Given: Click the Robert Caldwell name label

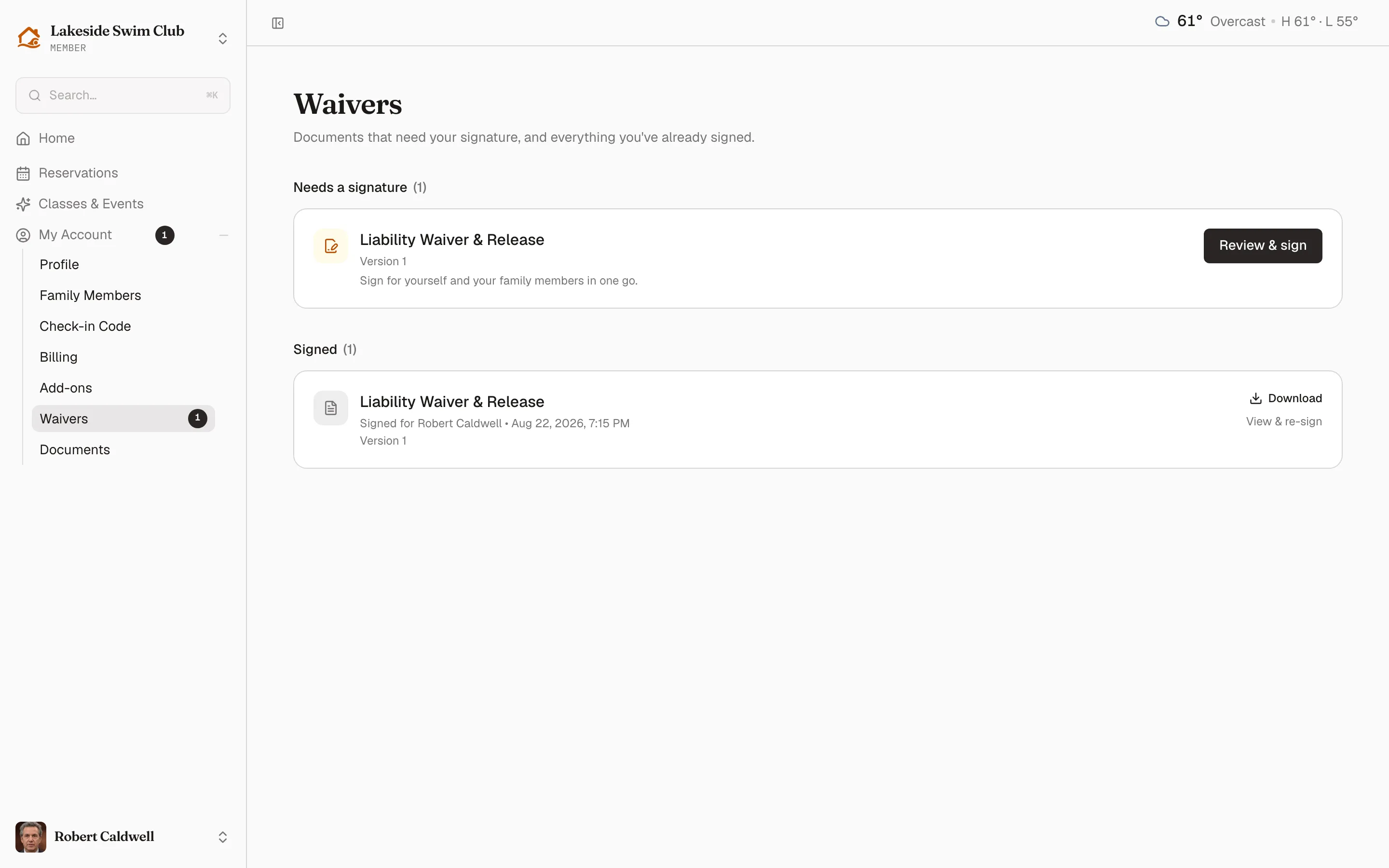Looking at the screenshot, I should [105, 837].
